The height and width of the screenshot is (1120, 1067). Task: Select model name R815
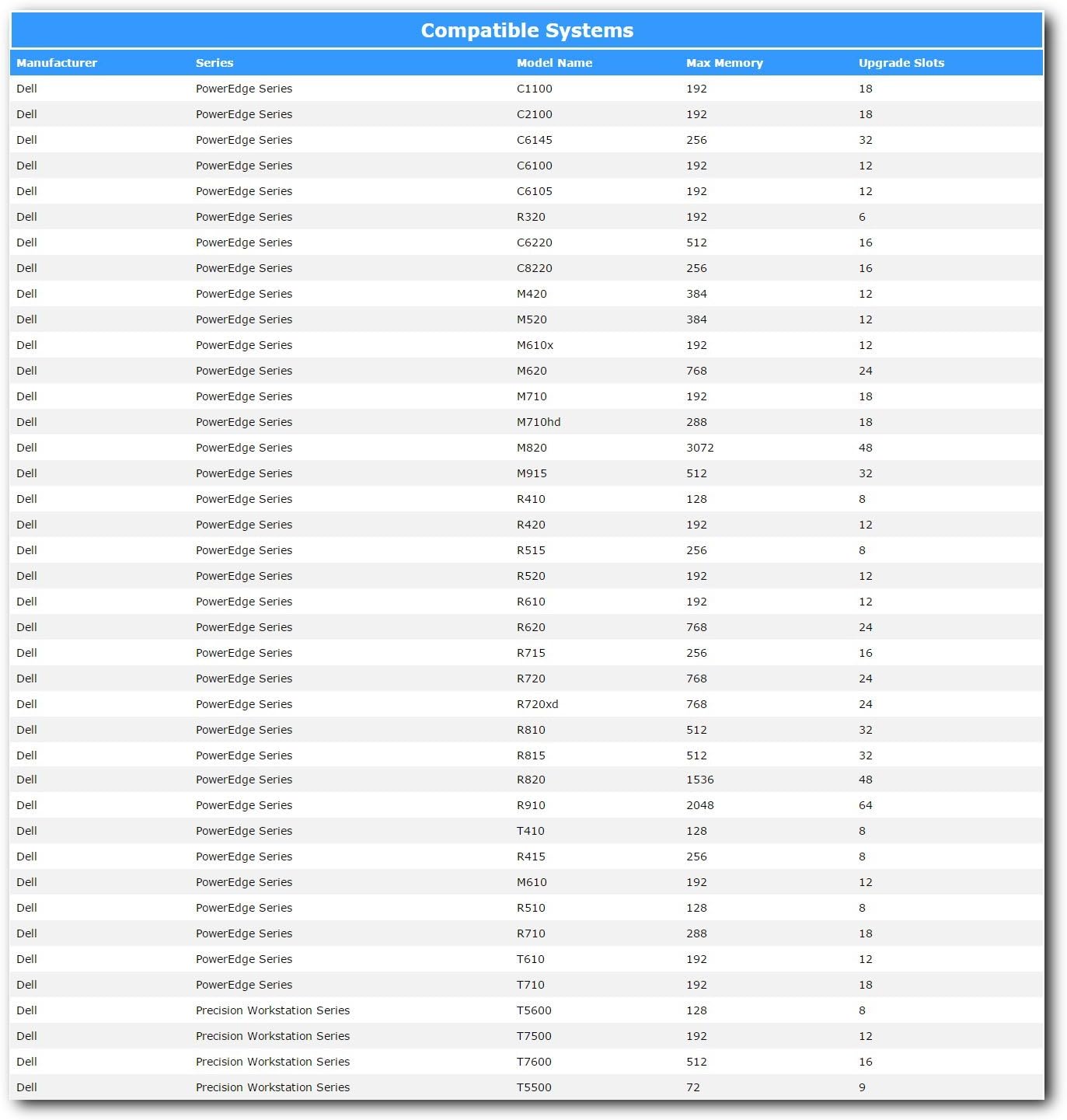tap(531, 755)
